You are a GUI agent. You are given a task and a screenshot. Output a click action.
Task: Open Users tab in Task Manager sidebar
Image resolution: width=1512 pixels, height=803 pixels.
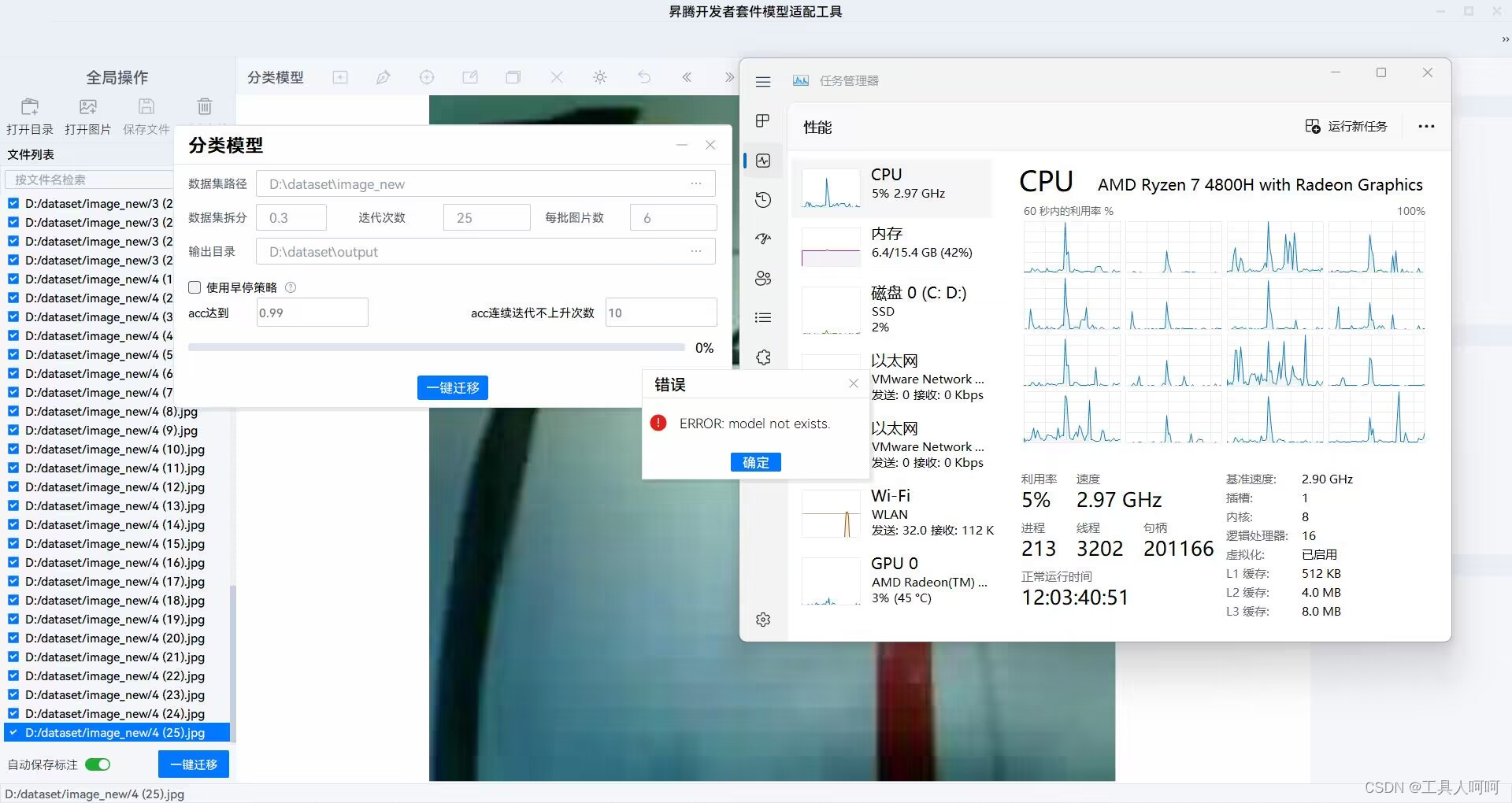(x=763, y=278)
